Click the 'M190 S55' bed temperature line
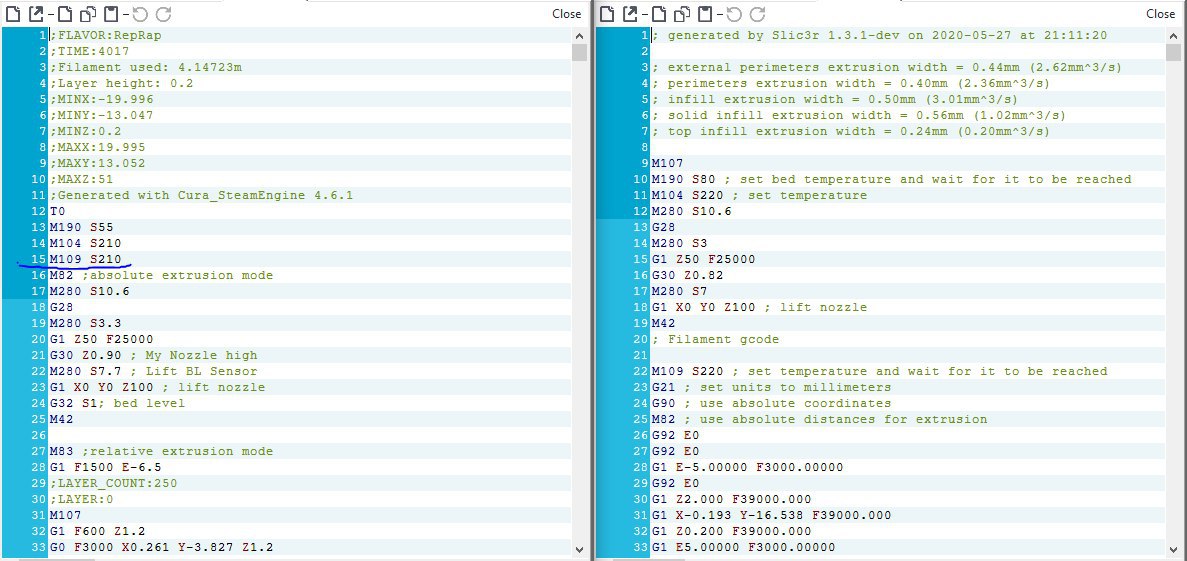Viewport: 1187px width, 561px height. 82,227
